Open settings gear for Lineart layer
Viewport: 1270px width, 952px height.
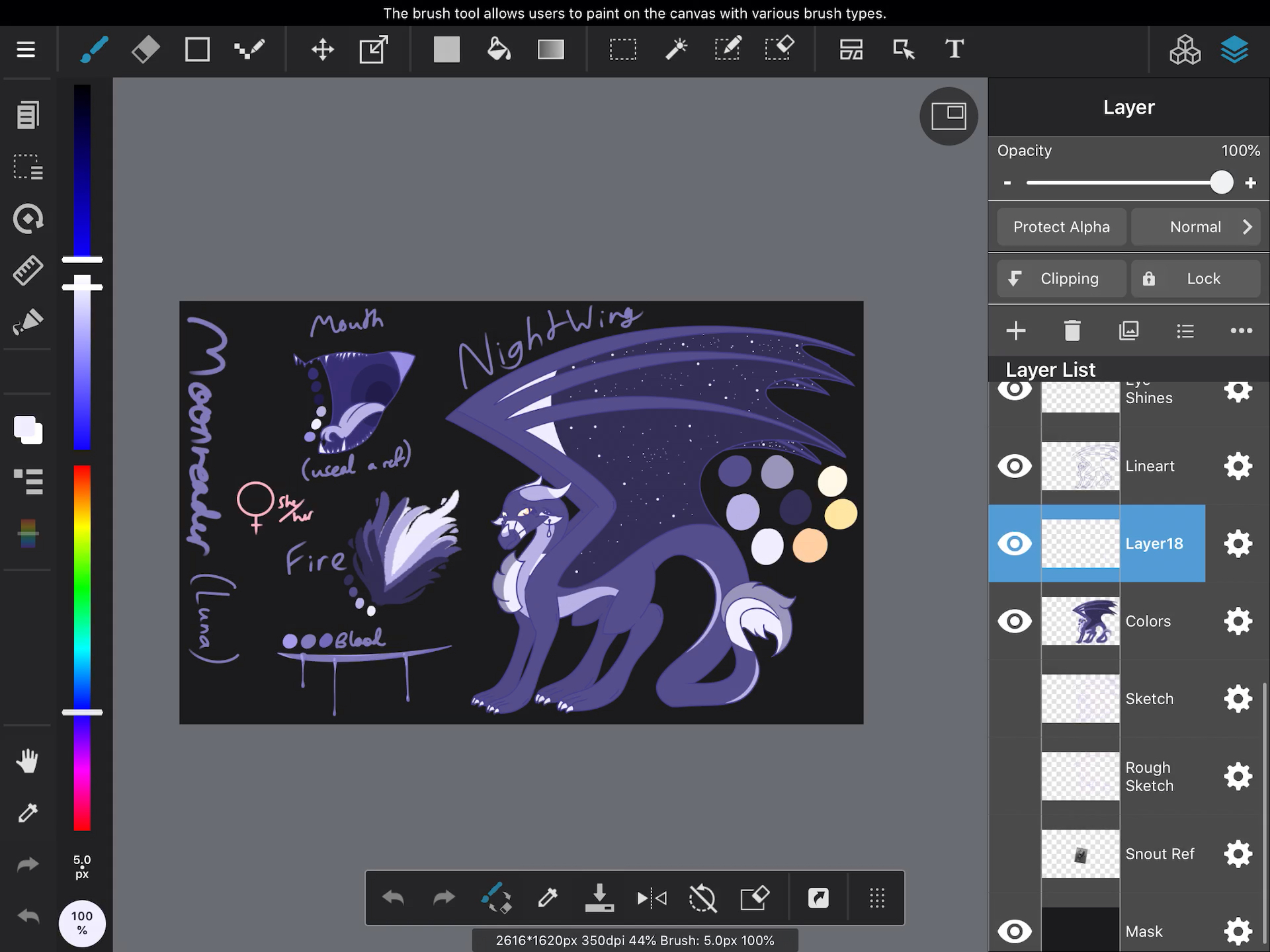click(1238, 466)
